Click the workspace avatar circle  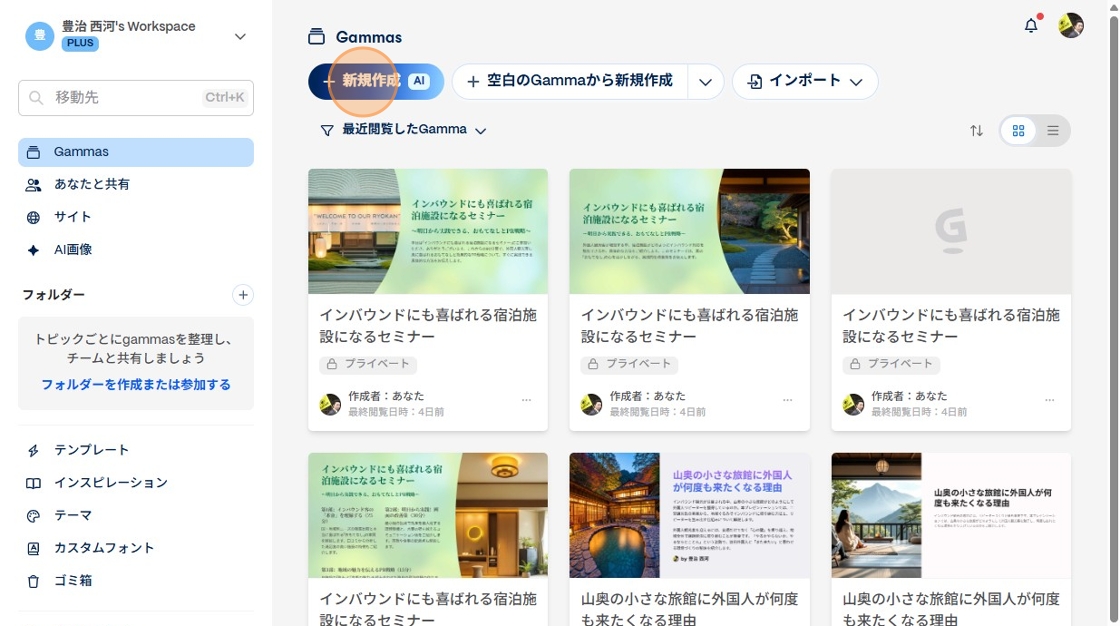click(40, 36)
